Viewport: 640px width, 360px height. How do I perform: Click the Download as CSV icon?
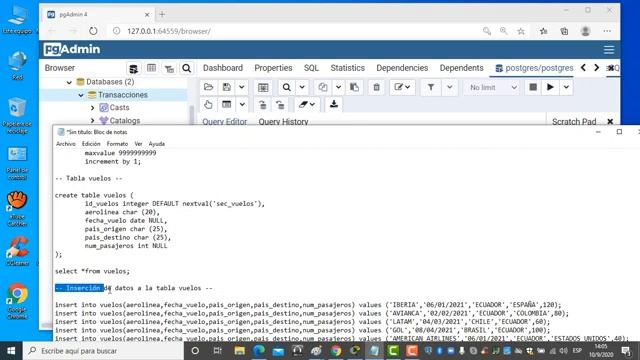(x=334, y=104)
